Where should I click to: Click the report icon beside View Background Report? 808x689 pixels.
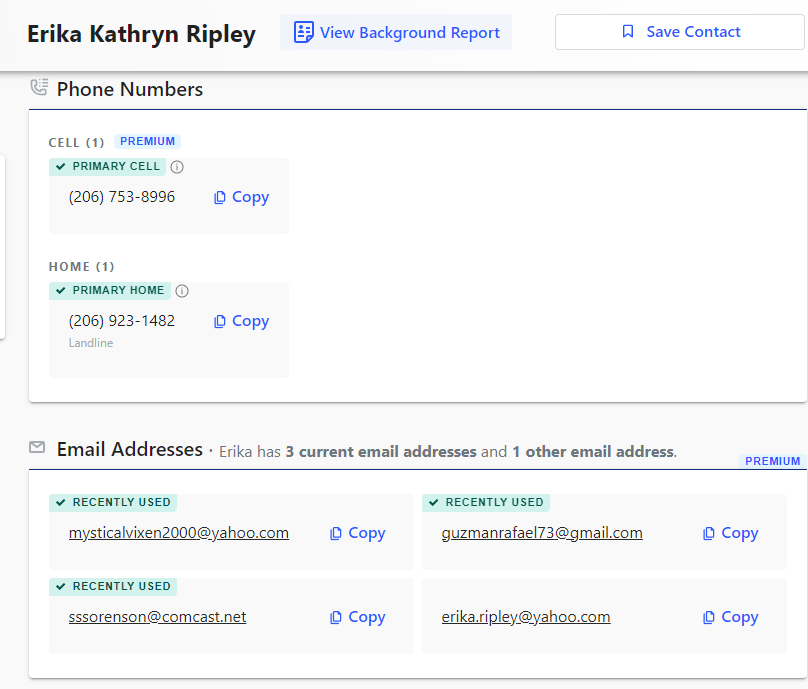pyautogui.click(x=303, y=33)
